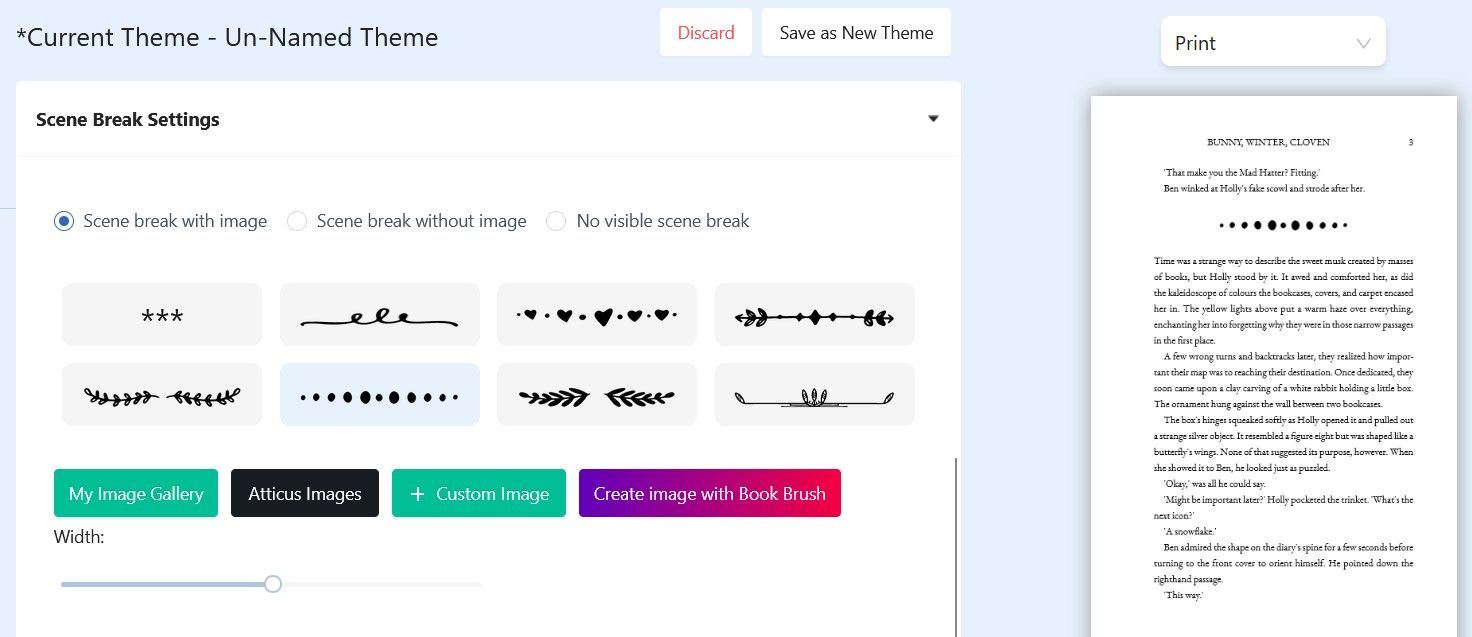Select the graduated dots scene break
Image resolution: width=1472 pixels, height=637 pixels.
[379, 395]
